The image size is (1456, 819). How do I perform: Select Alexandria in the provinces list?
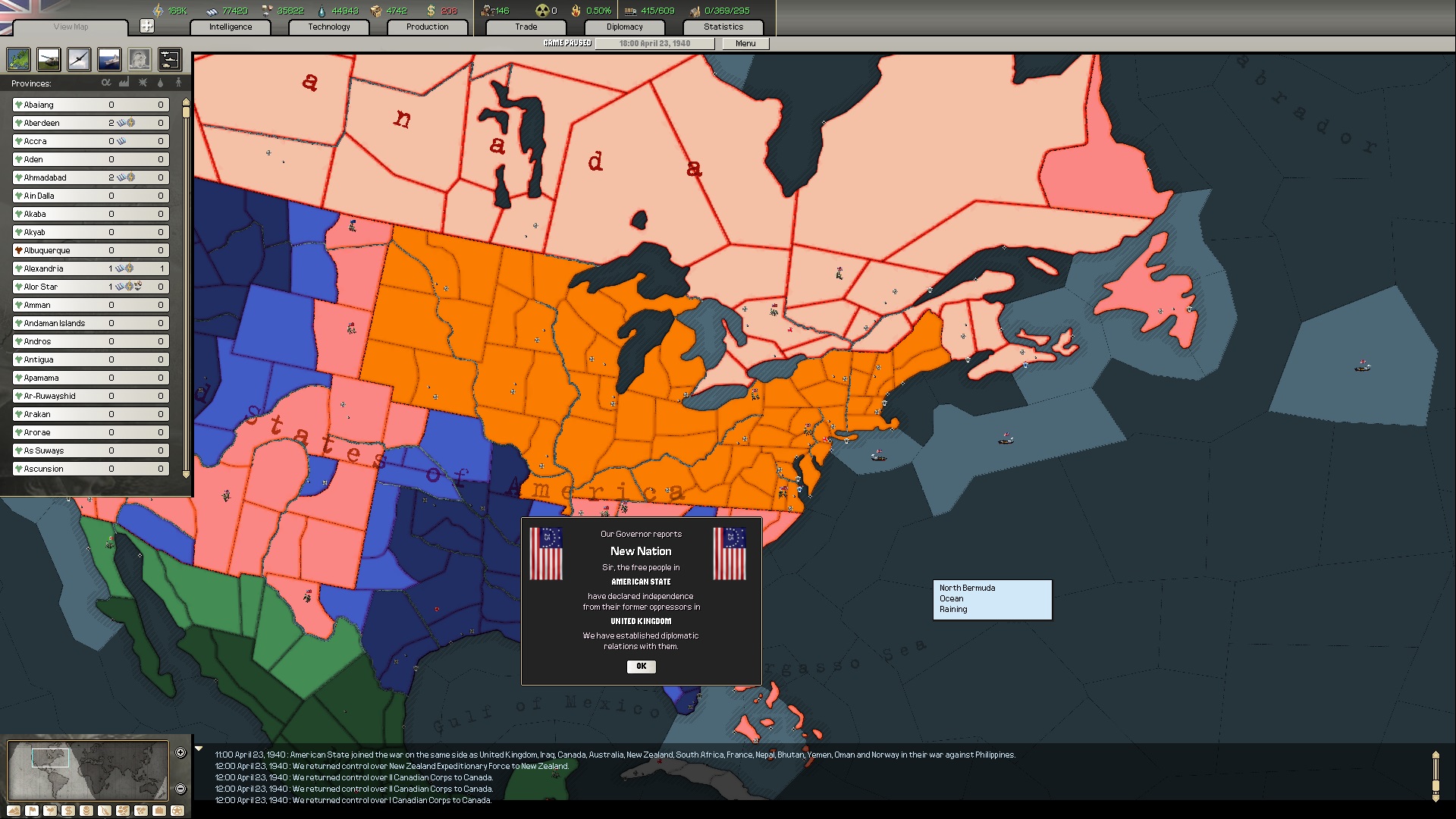(44, 268)
